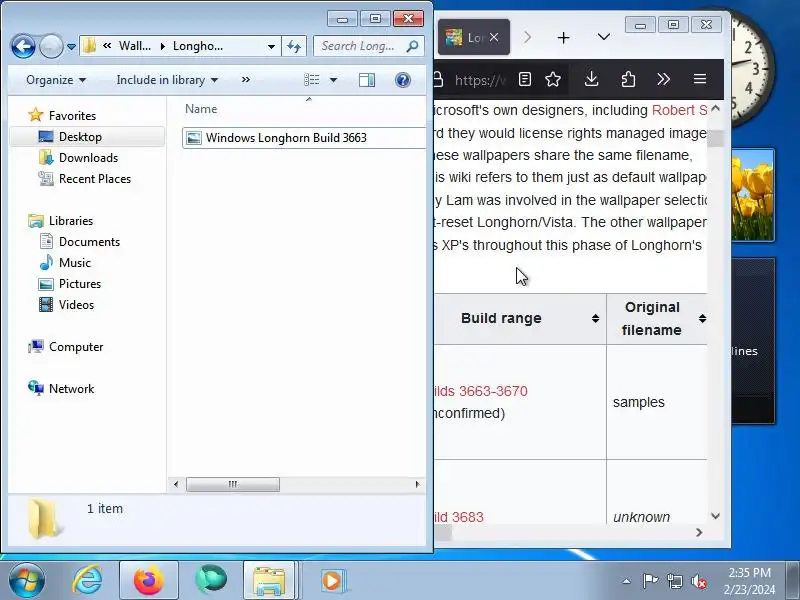800x600 pixels.
Task: Open the Pictures library
Action: tap(80, 284)
